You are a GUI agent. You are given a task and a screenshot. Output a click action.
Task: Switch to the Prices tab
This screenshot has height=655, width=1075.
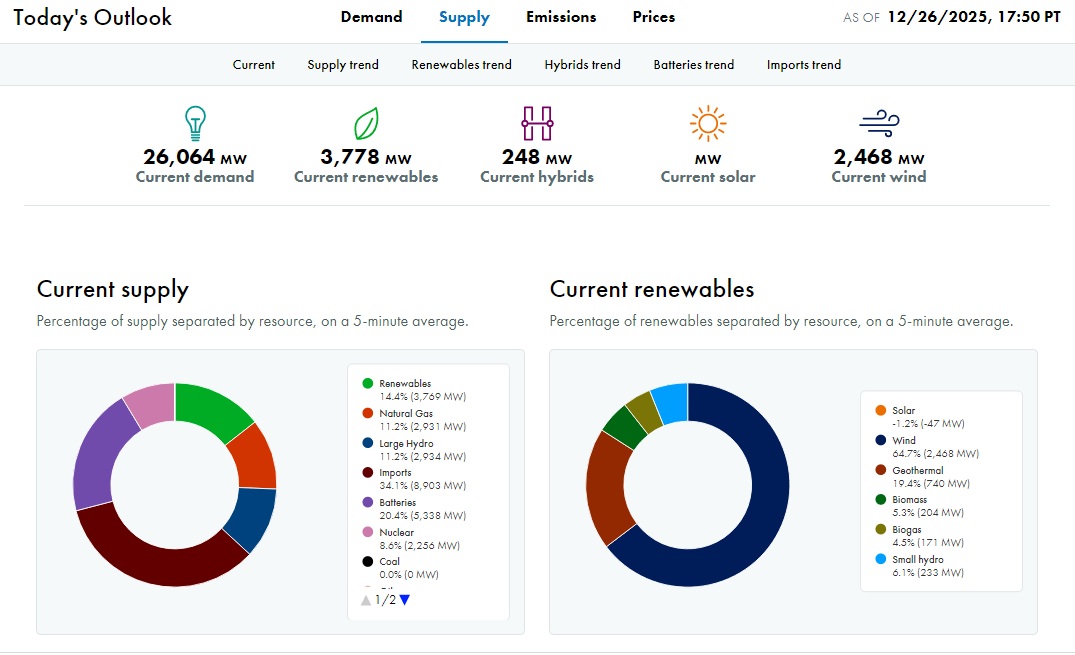653,17
